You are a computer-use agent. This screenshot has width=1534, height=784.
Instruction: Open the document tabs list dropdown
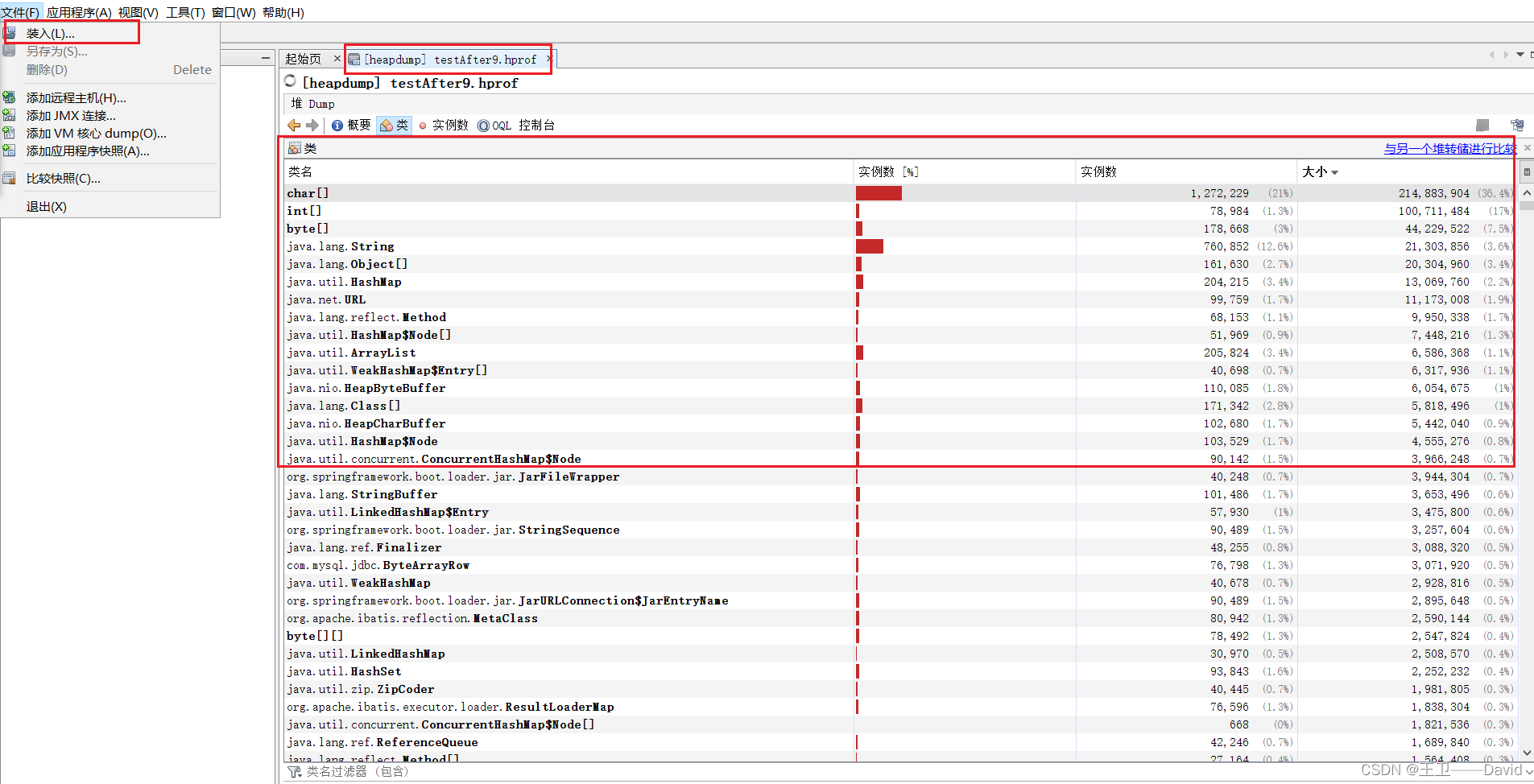tap(1520, 55)
